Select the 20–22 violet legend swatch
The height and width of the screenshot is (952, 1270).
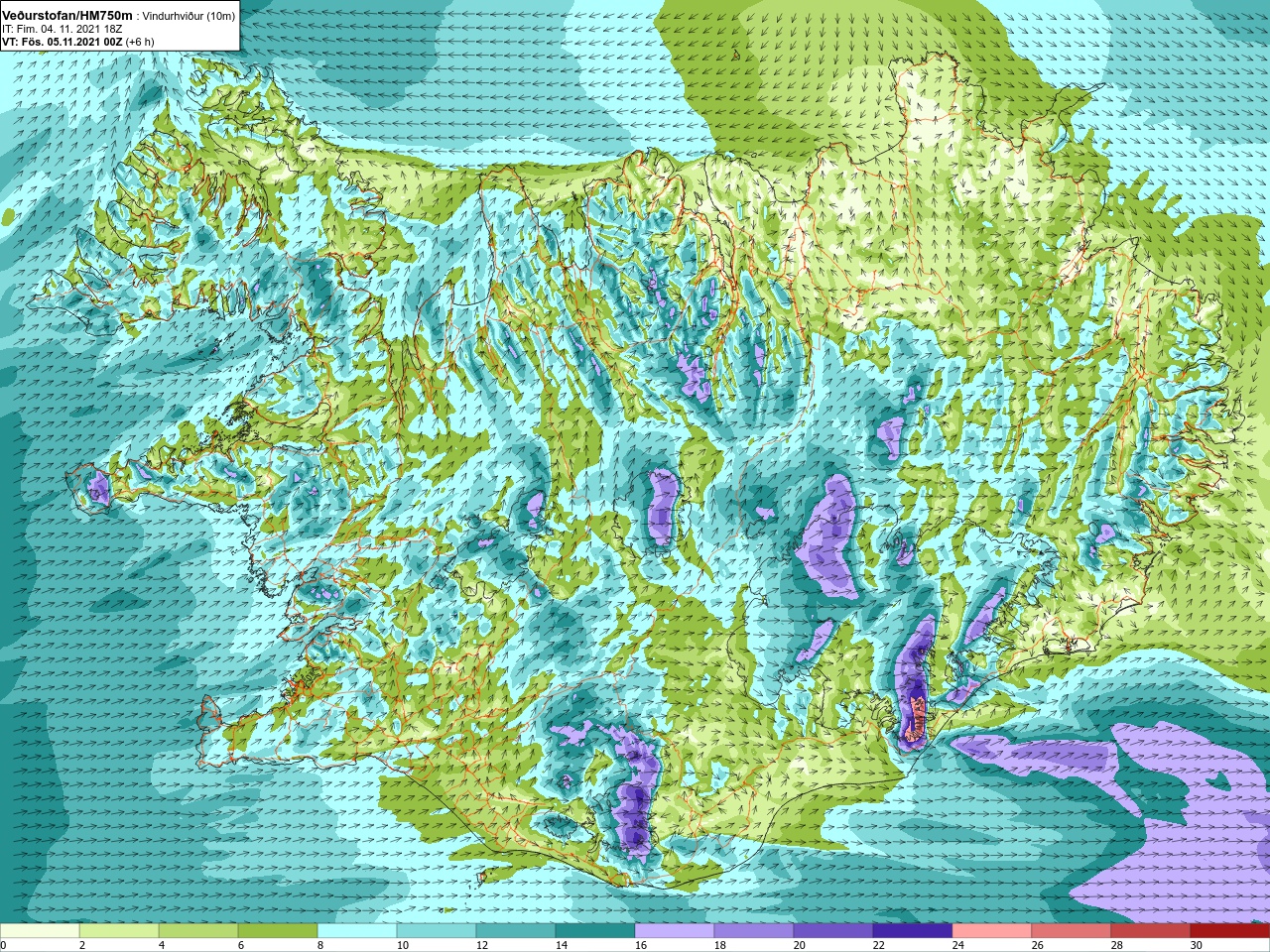(833, 931)
